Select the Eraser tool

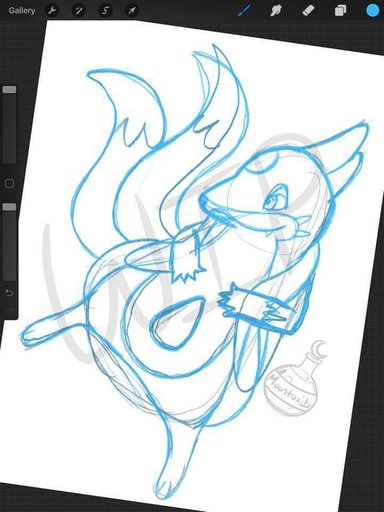coord(308,11)
